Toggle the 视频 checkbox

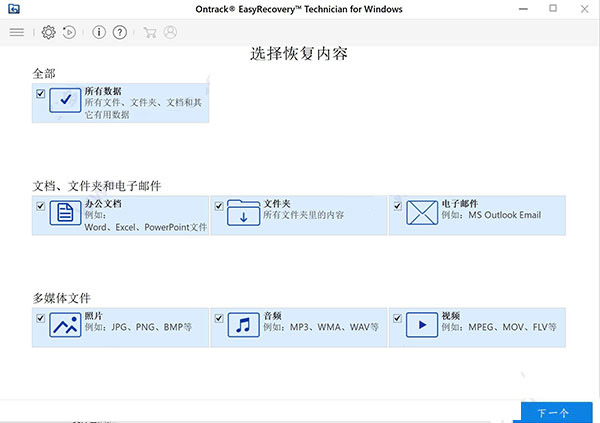pos(398,318)
